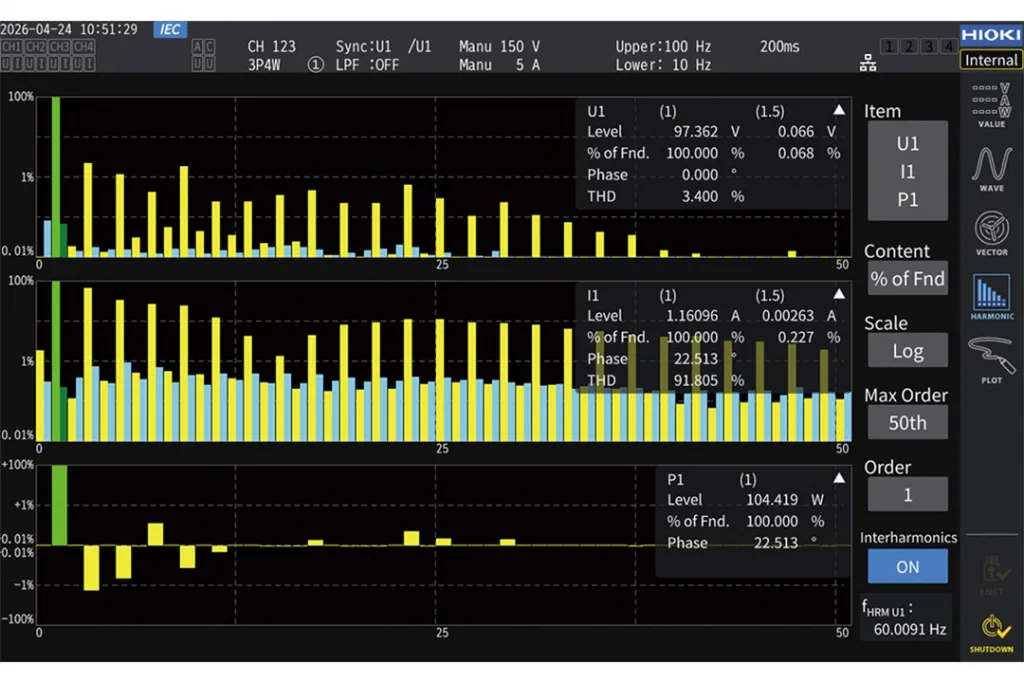
Task: Switch to the WAVE display icon
Action: pos(991,168)
